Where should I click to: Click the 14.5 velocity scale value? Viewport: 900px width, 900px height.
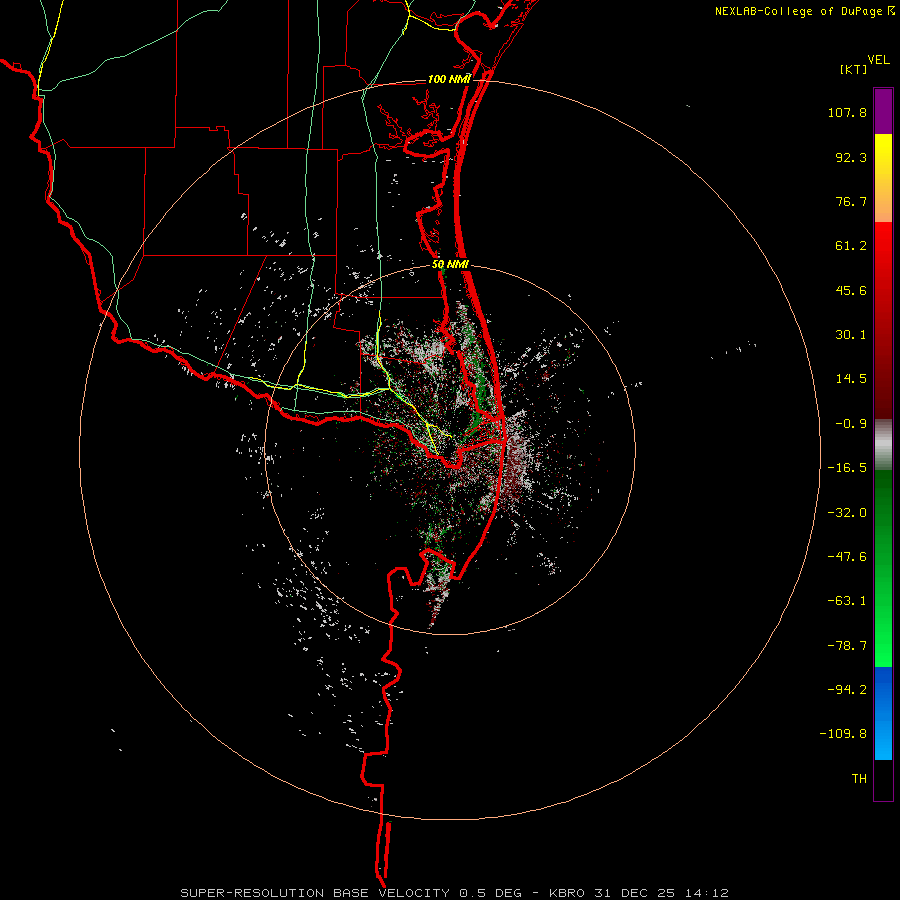[x=851, y=379]
